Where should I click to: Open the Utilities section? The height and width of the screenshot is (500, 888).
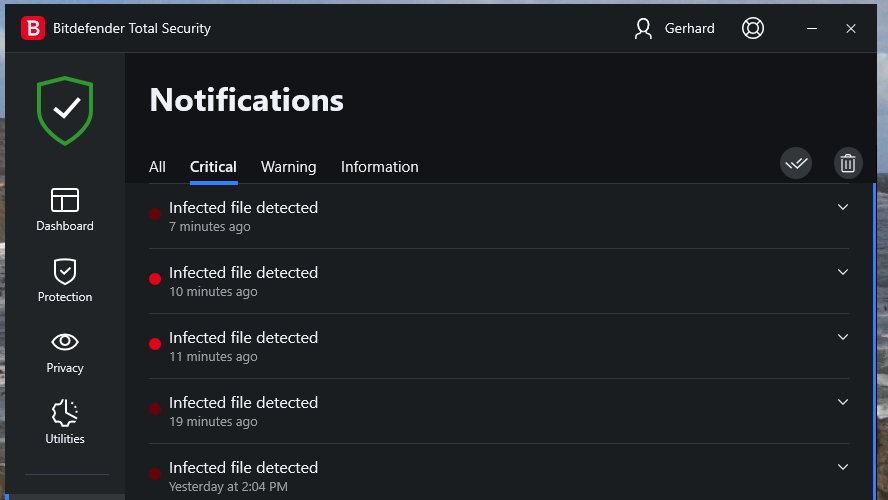(65, 422)
